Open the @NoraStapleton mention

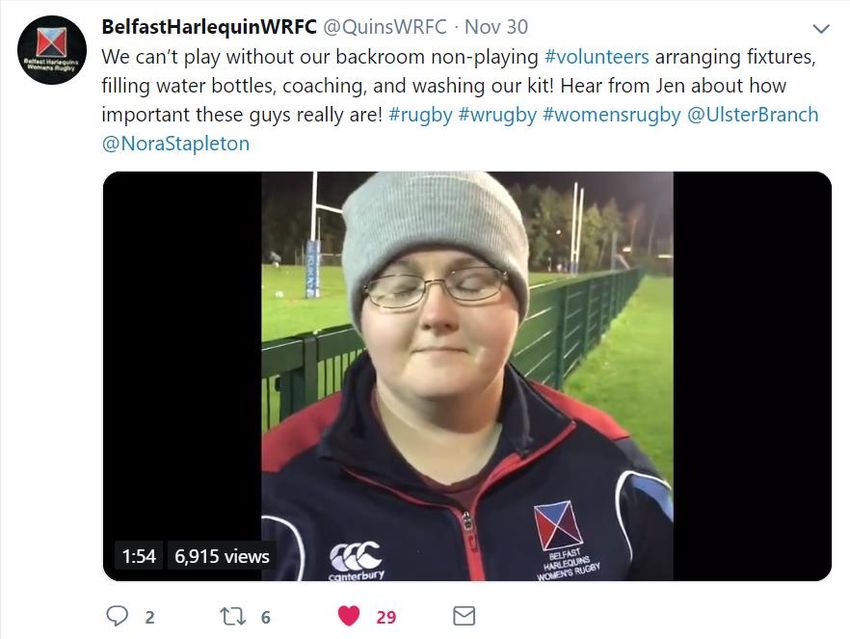click(176, 144)
